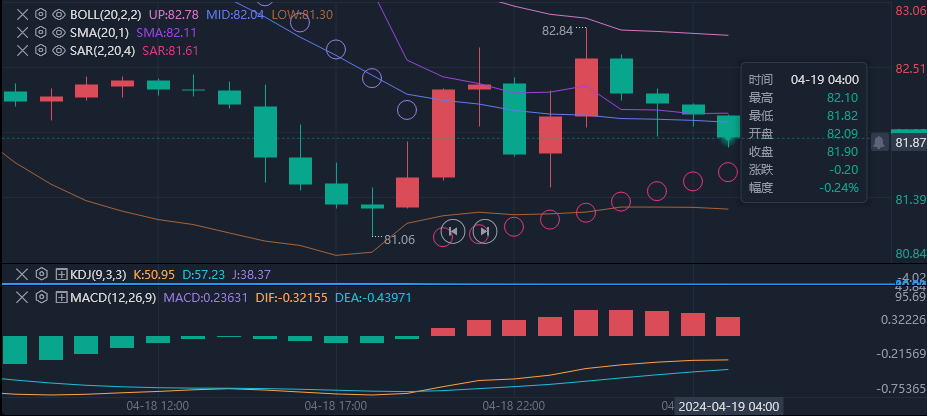Click the -0.21569 MACD axis label
The image size is (927, 416).
coord(902,353)
